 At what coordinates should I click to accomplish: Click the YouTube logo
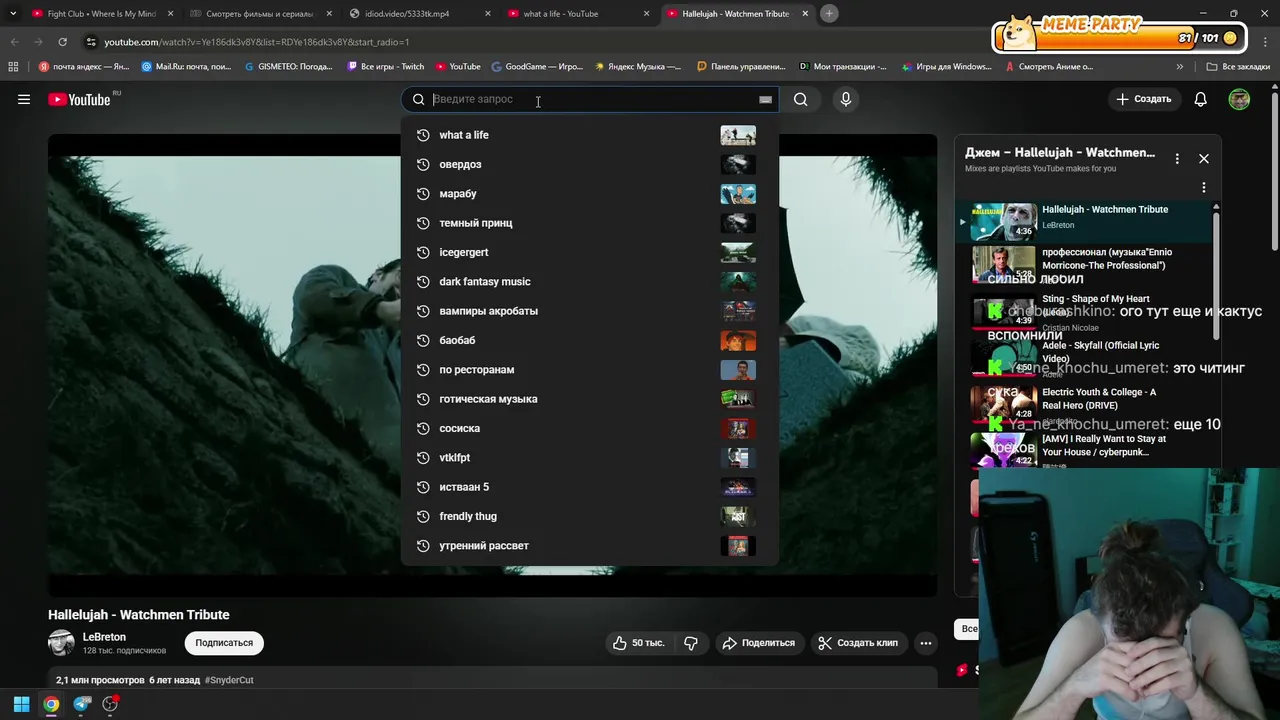point(79,99)
